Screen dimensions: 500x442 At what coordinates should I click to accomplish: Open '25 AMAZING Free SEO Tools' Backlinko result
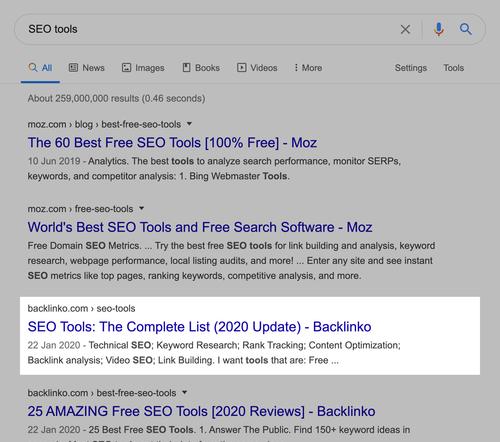coord(201,411)
